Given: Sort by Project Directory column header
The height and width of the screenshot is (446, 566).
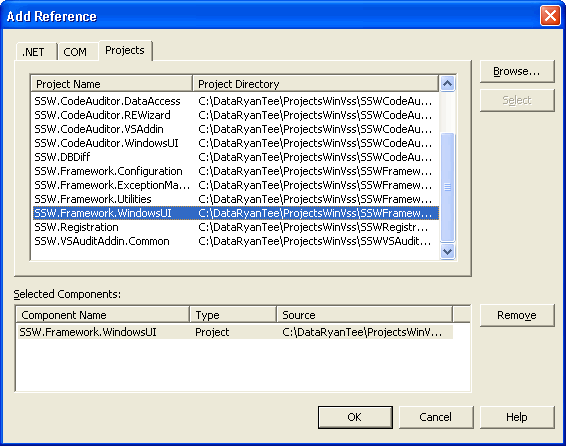Looking at the screenshot, I should pyautogui.click(x=316, y=84).
